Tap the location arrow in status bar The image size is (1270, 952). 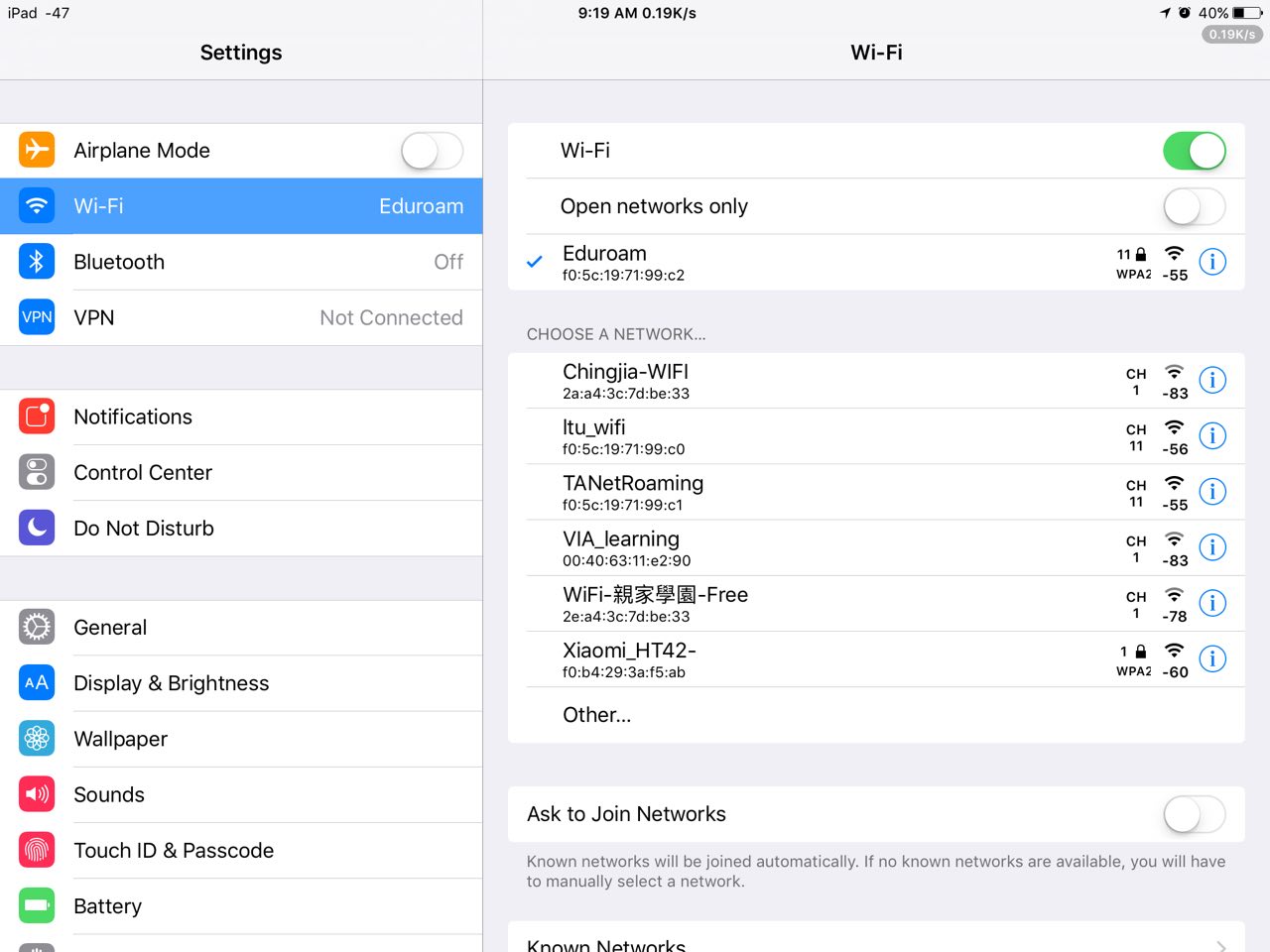coord(1165,13)
